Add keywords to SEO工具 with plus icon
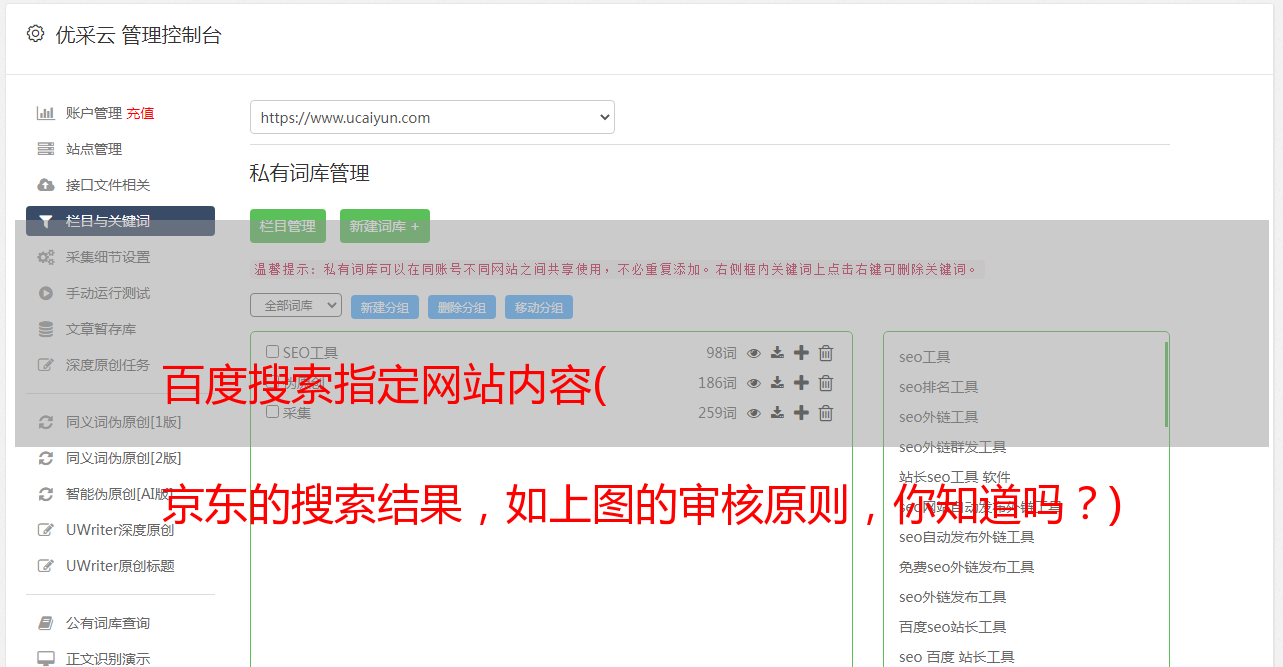 coord(801,353)
